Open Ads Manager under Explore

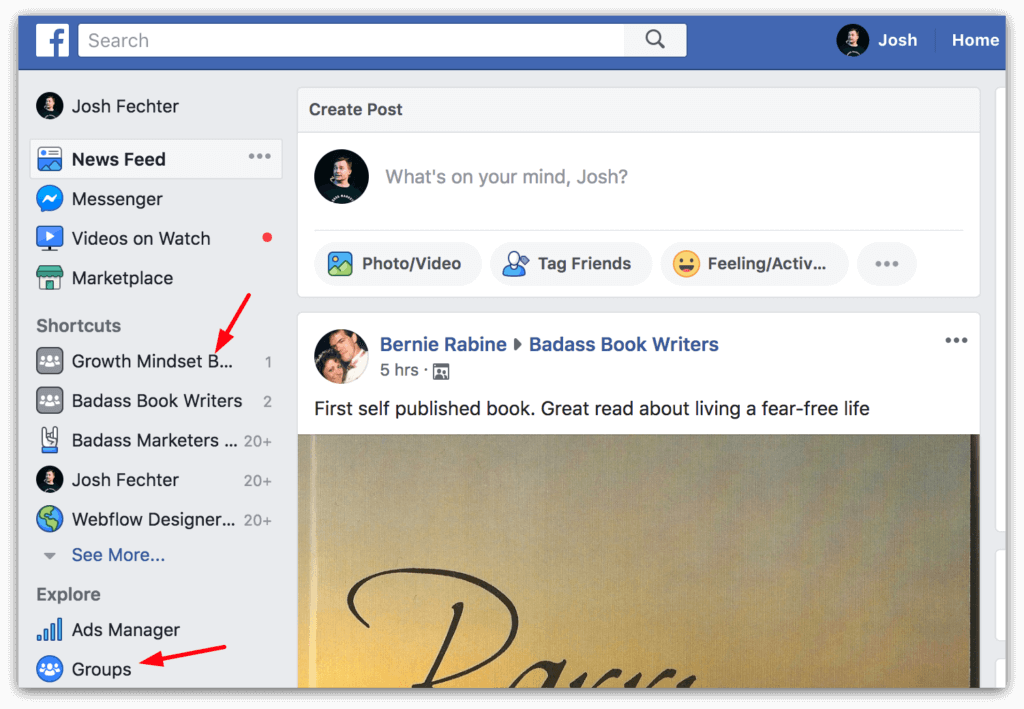(x=125, y=630)
